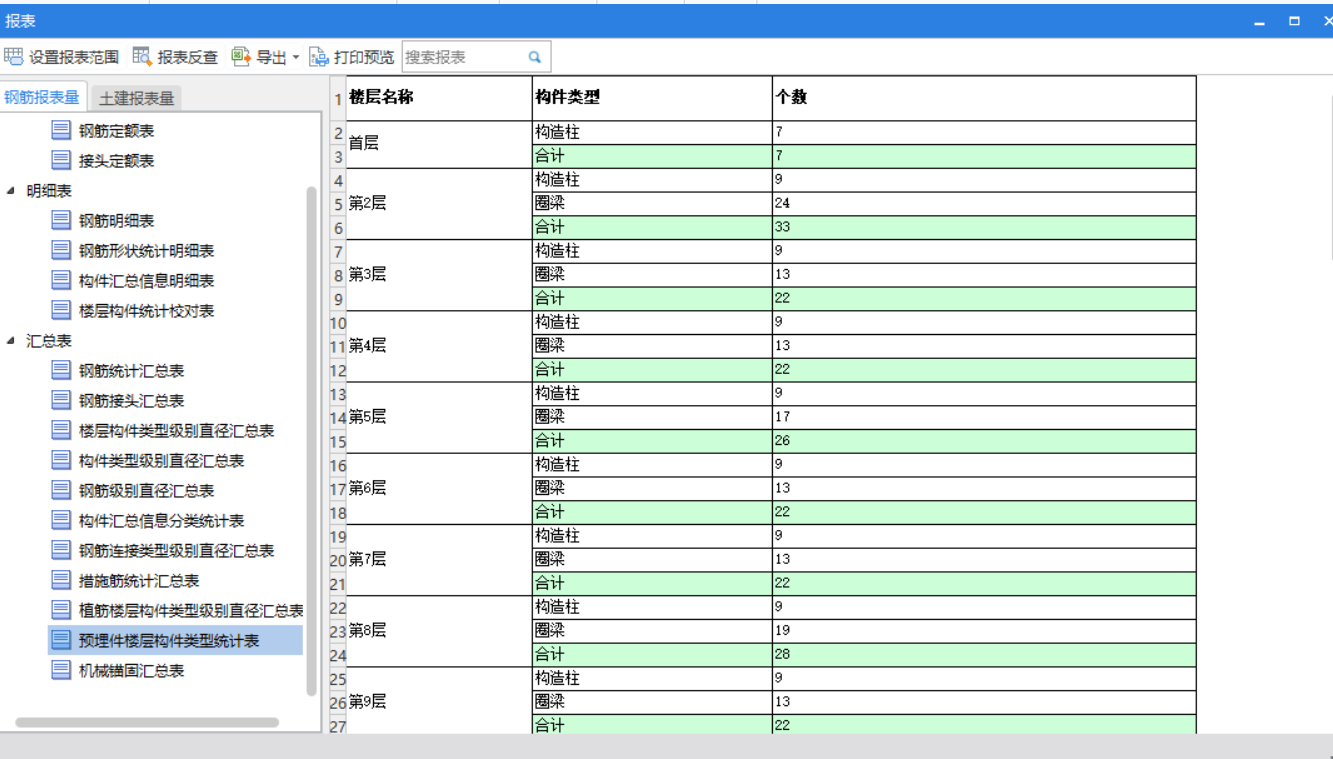This screenshot has height=759, width=1333.
Task: Maximize the 报表 window
Action: (1294, 21)
